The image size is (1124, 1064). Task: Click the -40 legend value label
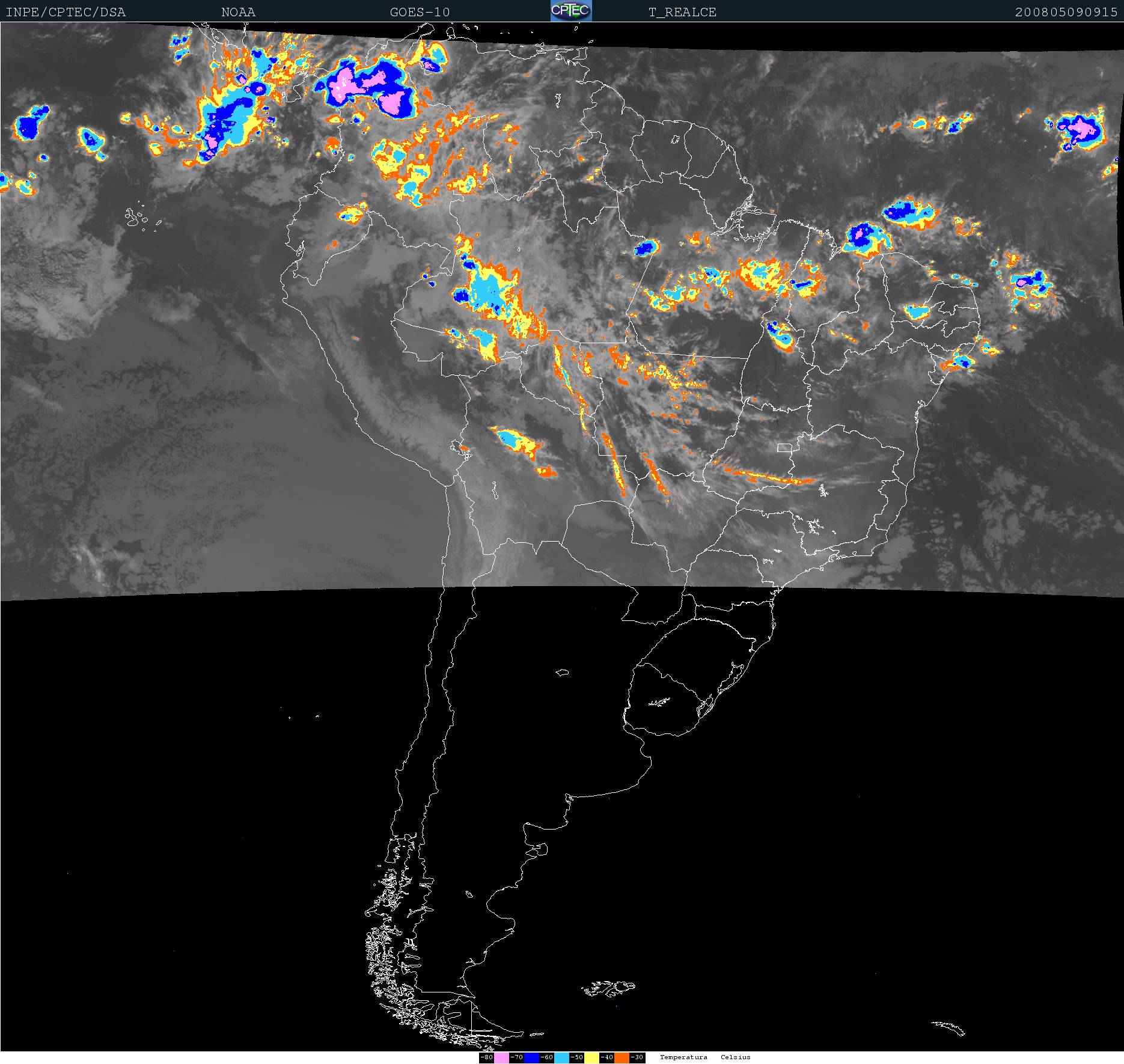(606, 1057)
